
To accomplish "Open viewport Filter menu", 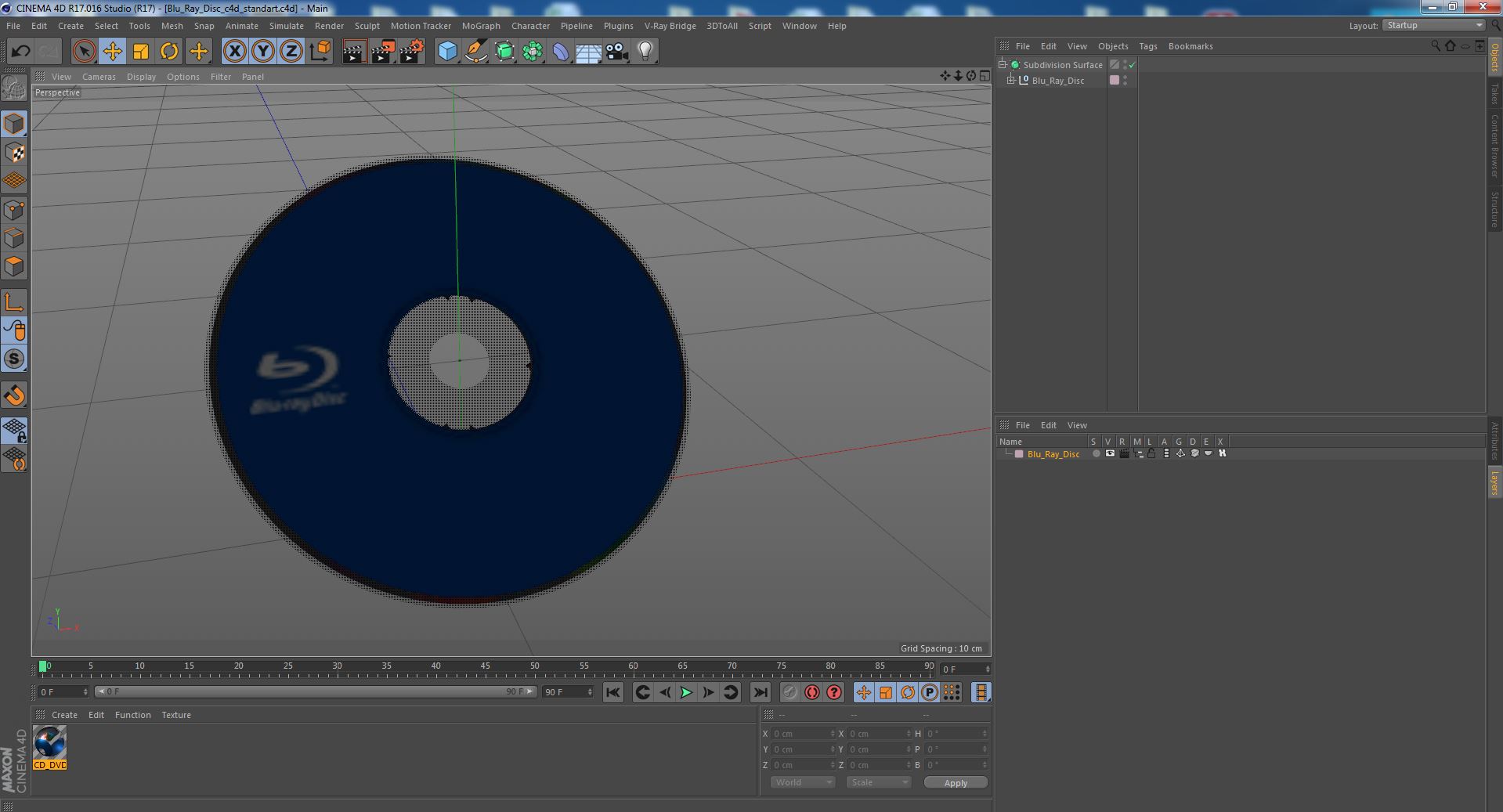I will pyautogui.click(x=221, y=77).
